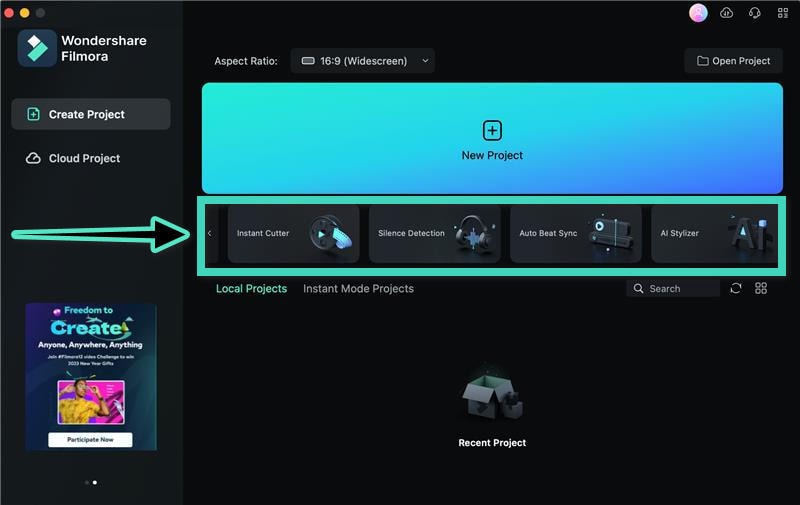Image resolution: width=800 pixels, height=505 pixels.
Task: Click the Cloud Project cloud icon
Action: [33, 158]
